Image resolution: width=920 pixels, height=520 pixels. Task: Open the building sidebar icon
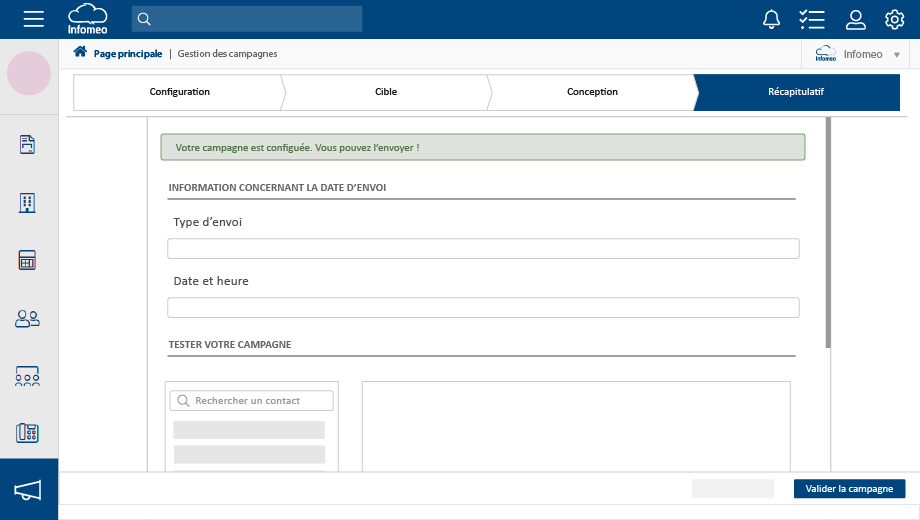(27, 202)
